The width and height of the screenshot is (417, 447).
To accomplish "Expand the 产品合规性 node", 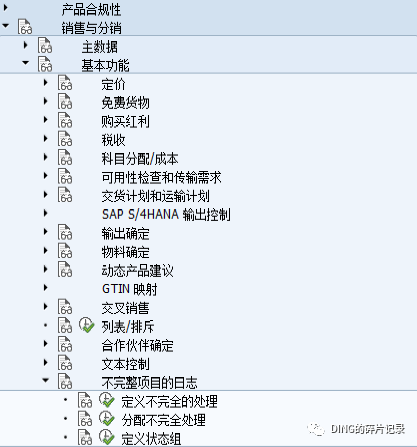I will click(x=6, y=7).
